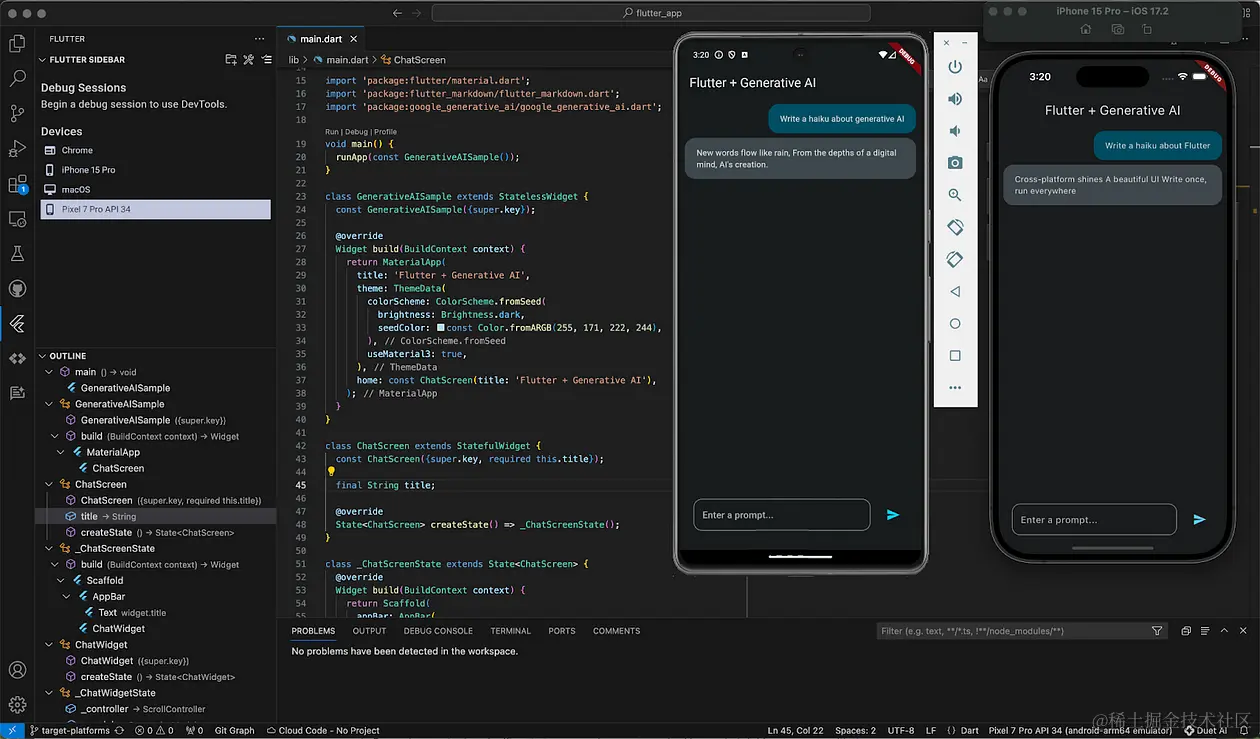The height and width of the screenshot is (739, 1260).
Task: Open the Search view in the activity bar
Action: (17, 78)
